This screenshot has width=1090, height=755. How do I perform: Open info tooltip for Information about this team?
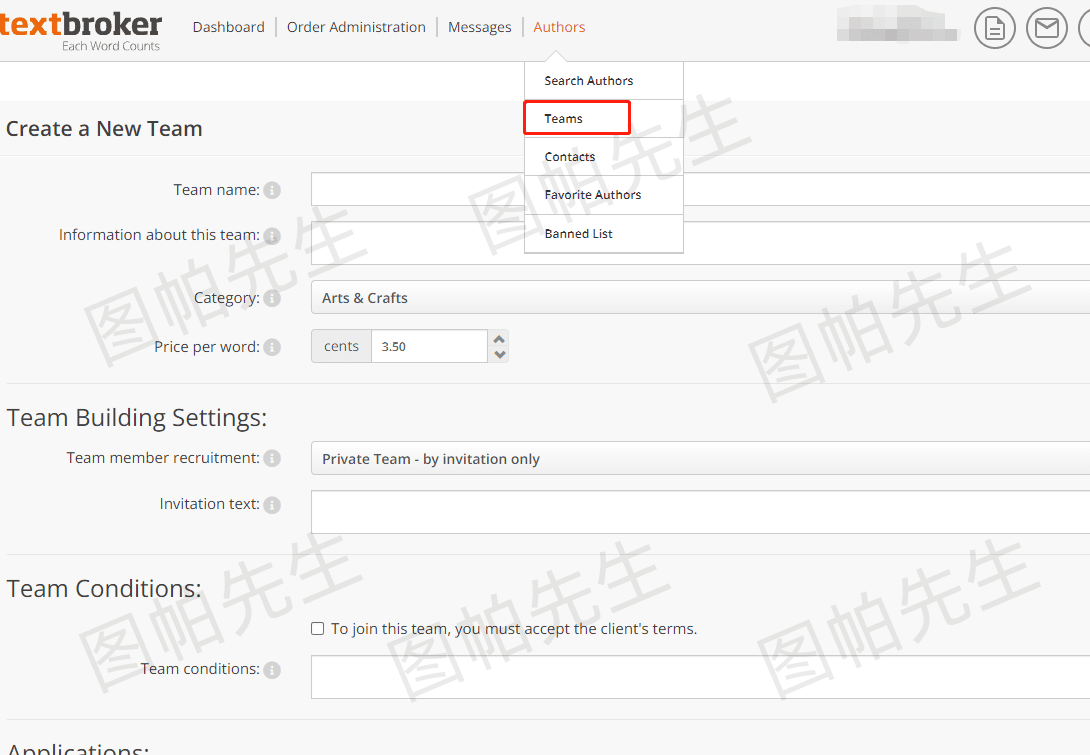coord(271,235)
